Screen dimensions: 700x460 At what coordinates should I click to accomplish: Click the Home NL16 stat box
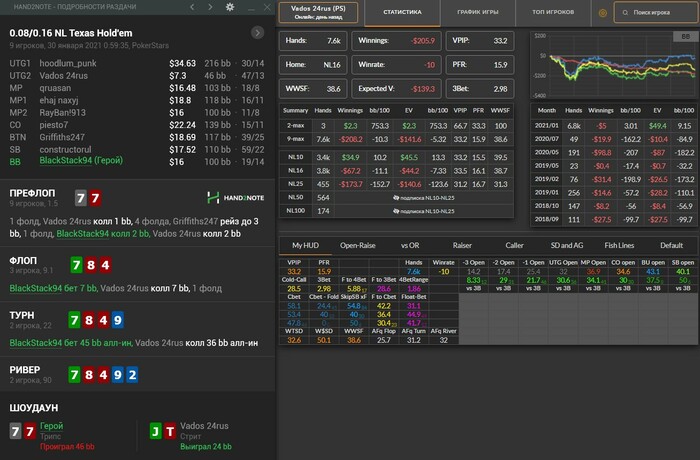(x=313, y=65)
